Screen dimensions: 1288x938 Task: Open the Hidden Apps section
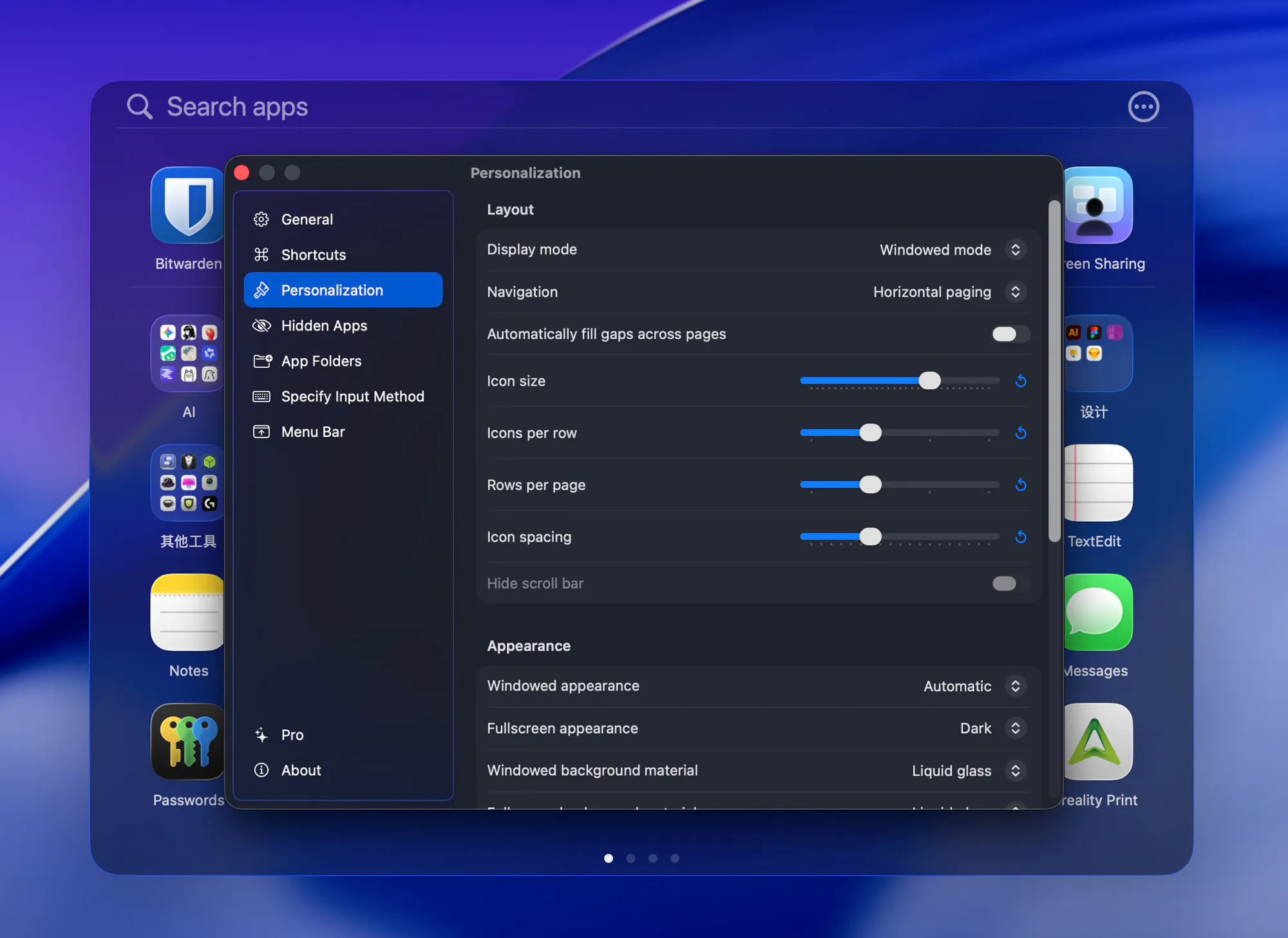[x=343, y=326]
